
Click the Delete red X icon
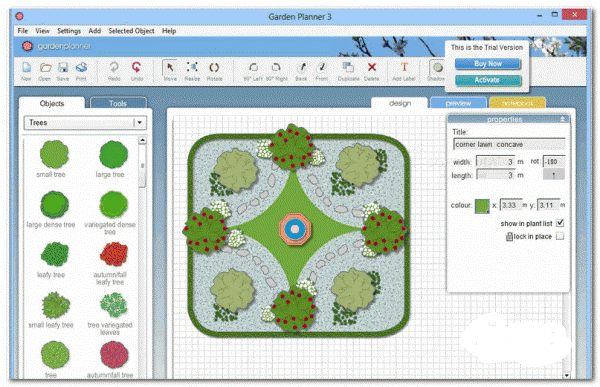(x=372, y=67)
